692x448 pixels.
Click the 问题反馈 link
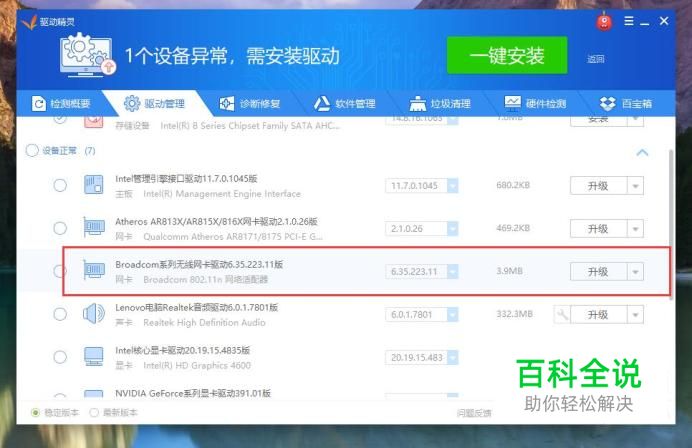pyautogui.click(x=474, y=413)
